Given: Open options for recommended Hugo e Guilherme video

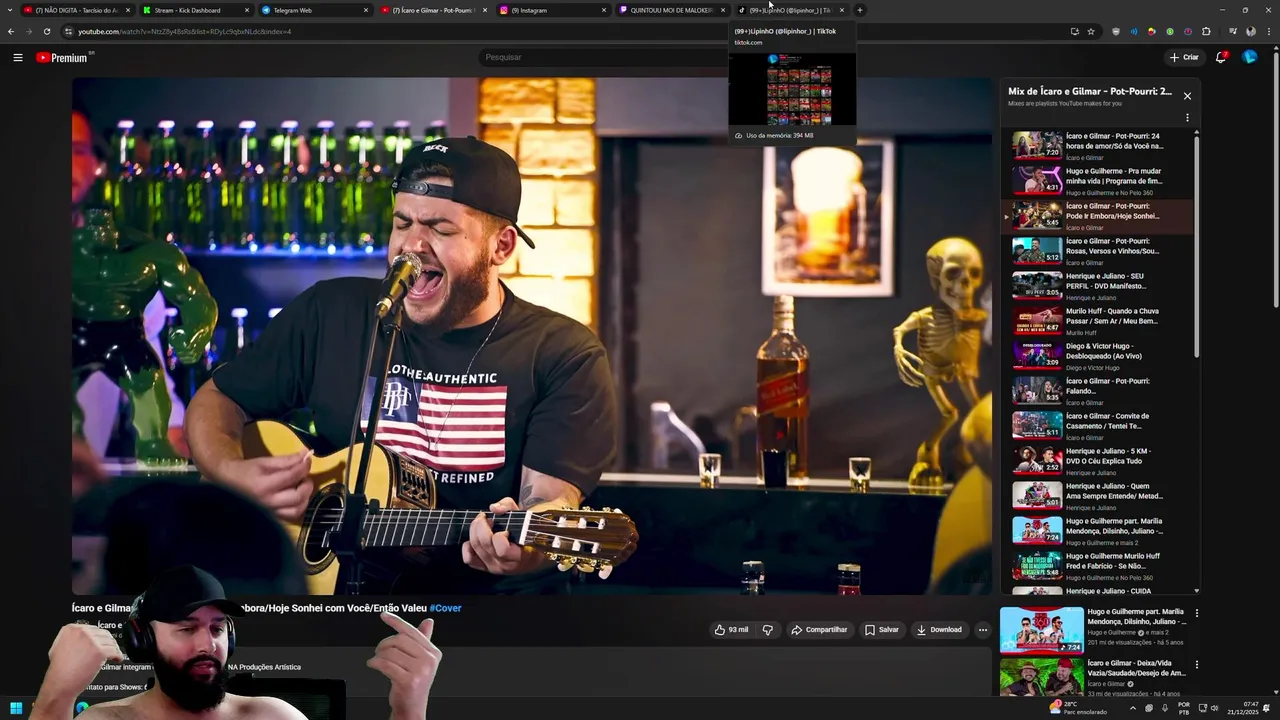Looking at the screenshot, I should [1196, 613].
